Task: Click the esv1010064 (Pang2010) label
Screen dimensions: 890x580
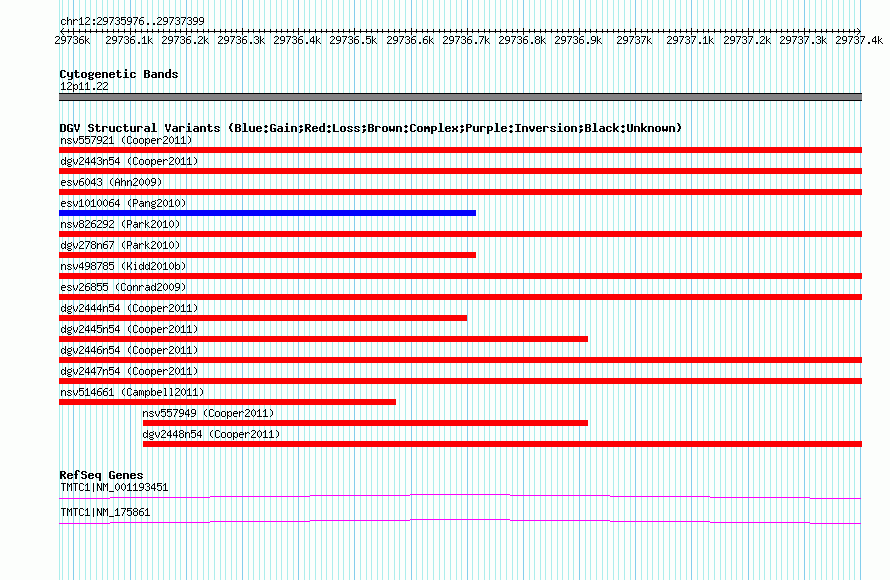Action: tap(123, 203)
